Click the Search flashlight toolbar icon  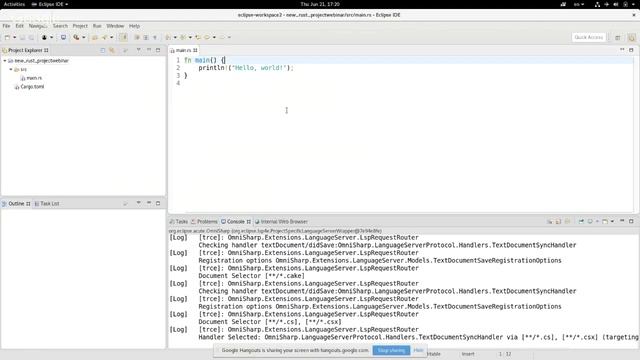(104, 37)
